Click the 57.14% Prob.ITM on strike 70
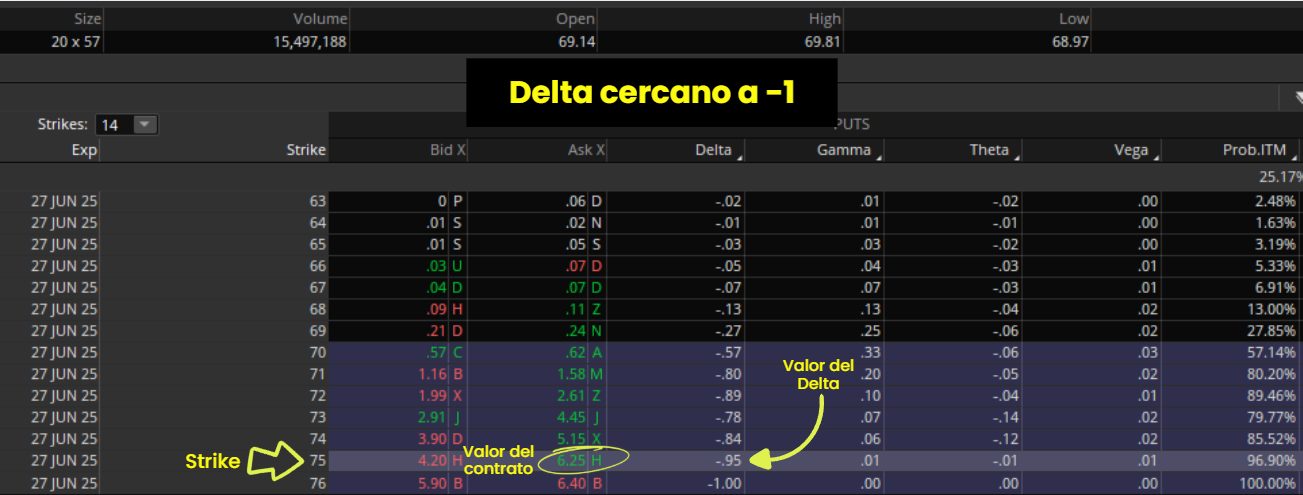Viewport: 1303px width, 495px height. (1274, 352)
